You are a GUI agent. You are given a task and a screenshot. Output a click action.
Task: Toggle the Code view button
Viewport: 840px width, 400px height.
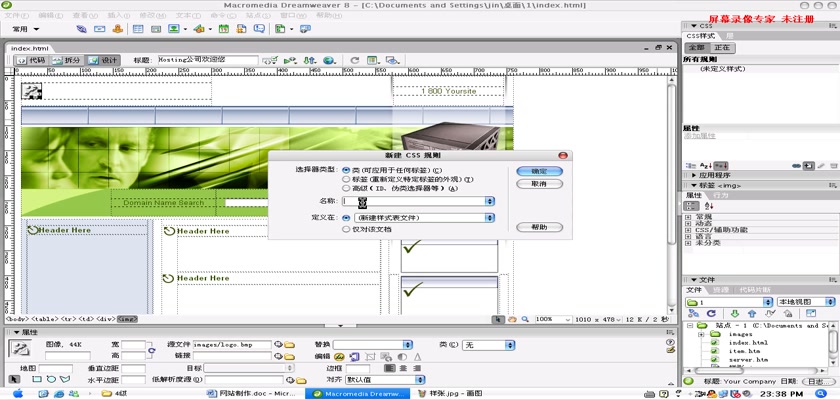pos(31,61)
